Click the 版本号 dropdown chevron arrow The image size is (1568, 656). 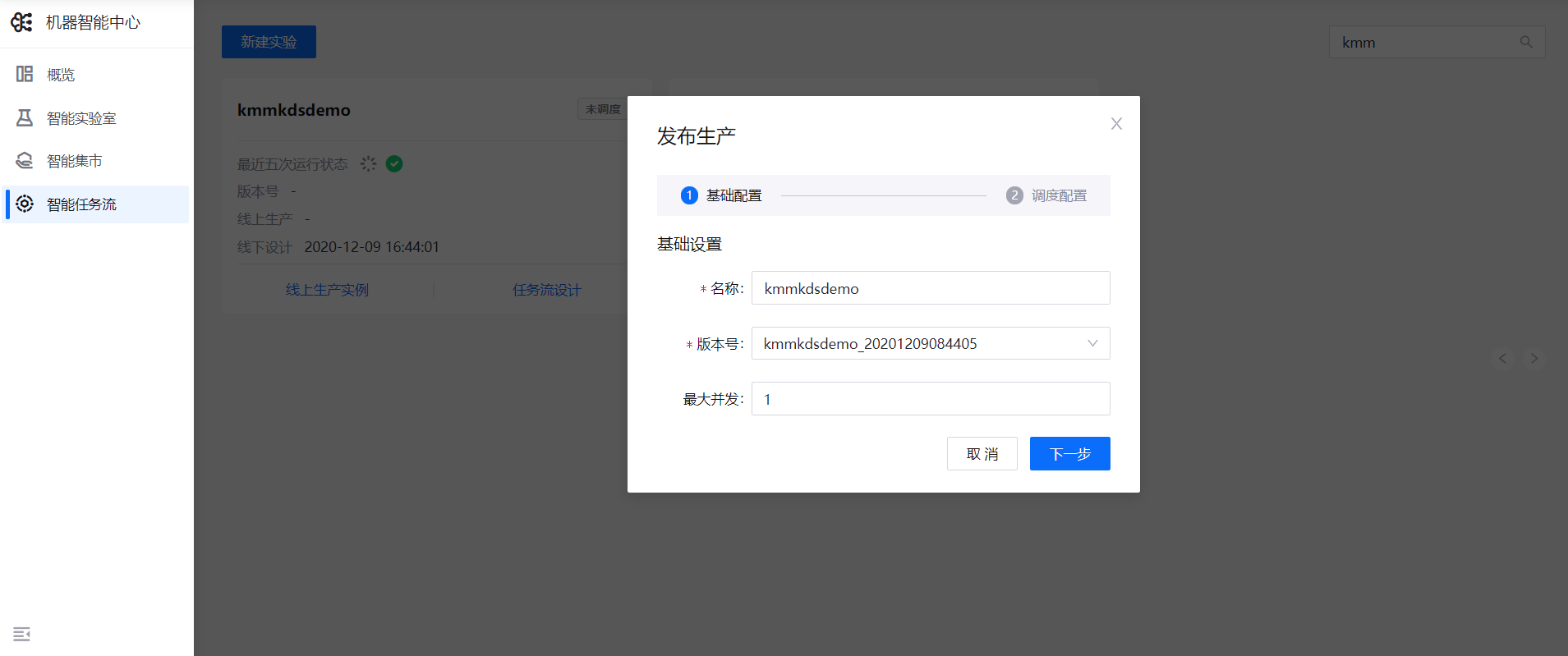pyautogui.click(x=1092, y=343)
